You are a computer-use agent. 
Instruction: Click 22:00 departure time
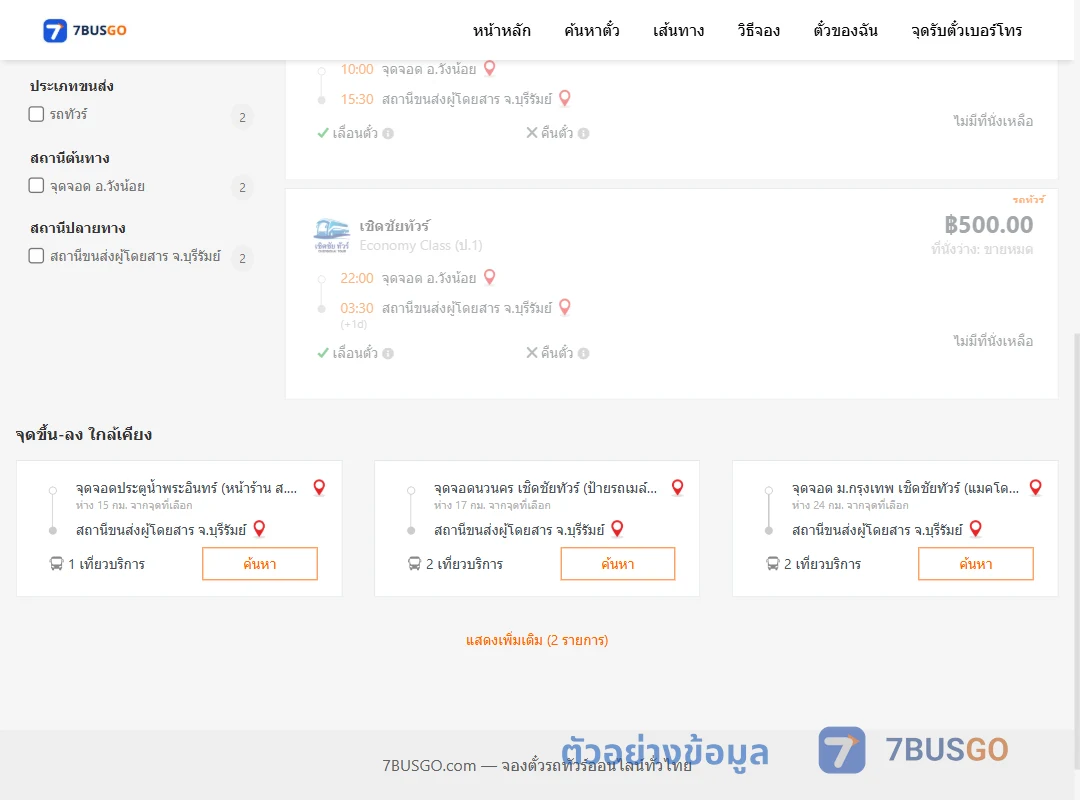pos(357,278)
